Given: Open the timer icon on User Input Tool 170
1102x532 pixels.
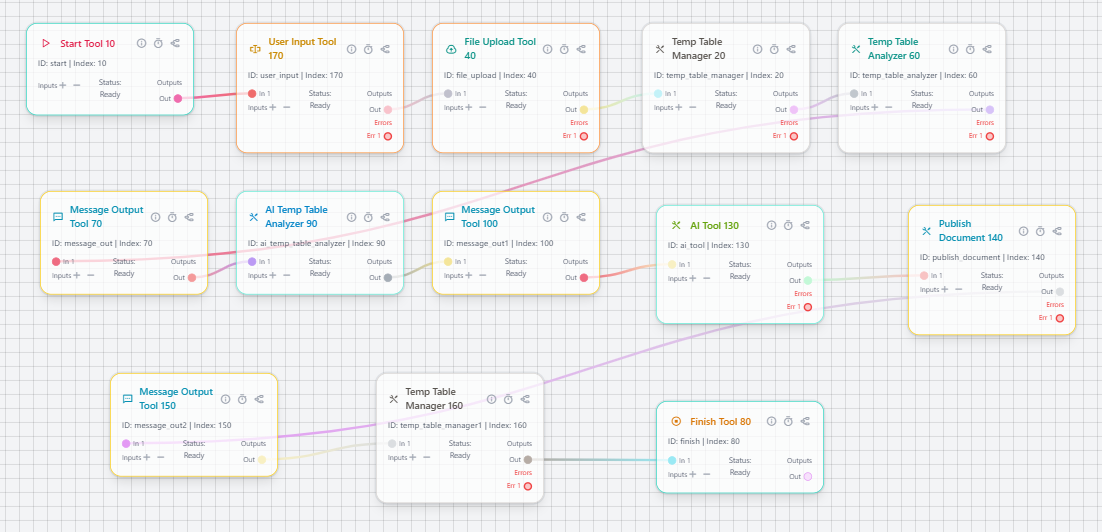Looking at the screenshot, I should [x=368, y=49].
